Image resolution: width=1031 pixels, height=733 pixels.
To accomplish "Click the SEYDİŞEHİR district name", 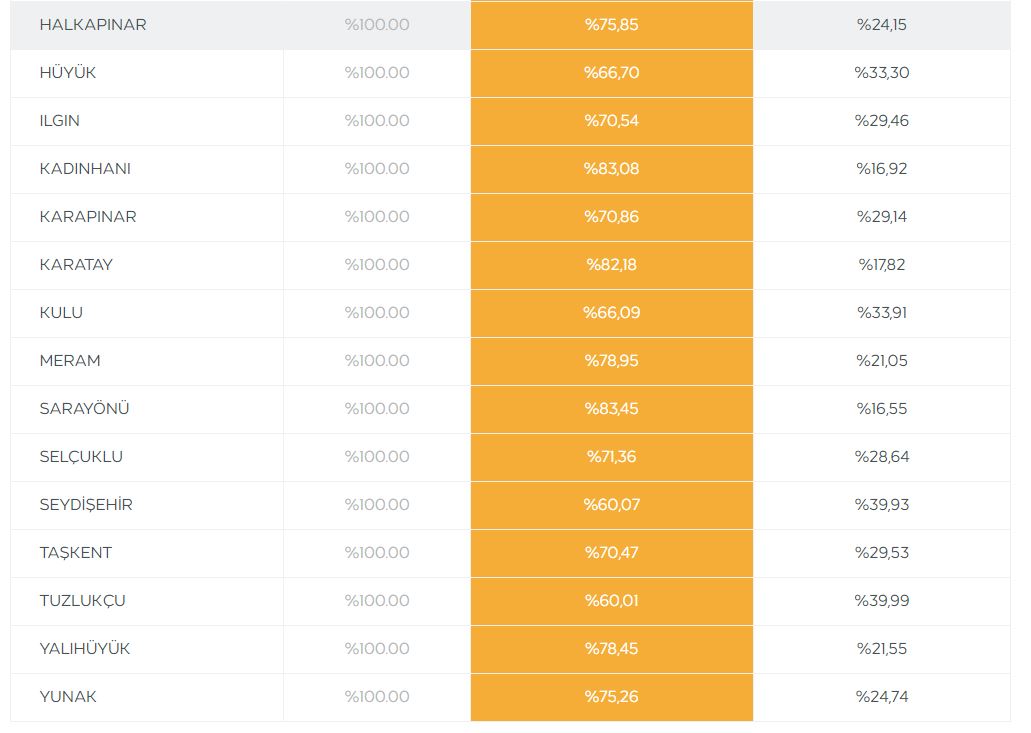I will pyautogui.click(x=86, y=505).
